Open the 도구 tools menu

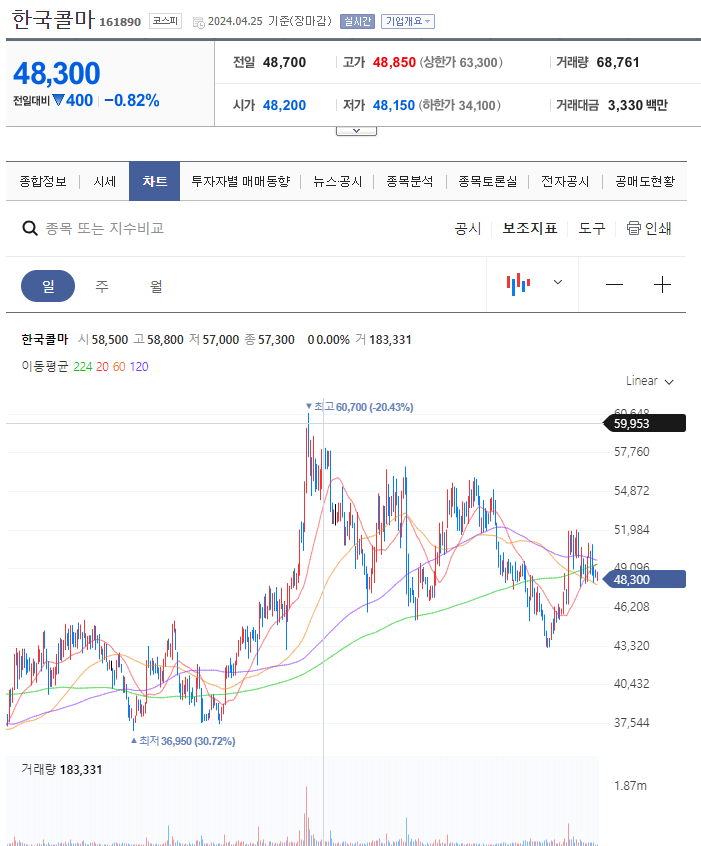pos(592,228)
